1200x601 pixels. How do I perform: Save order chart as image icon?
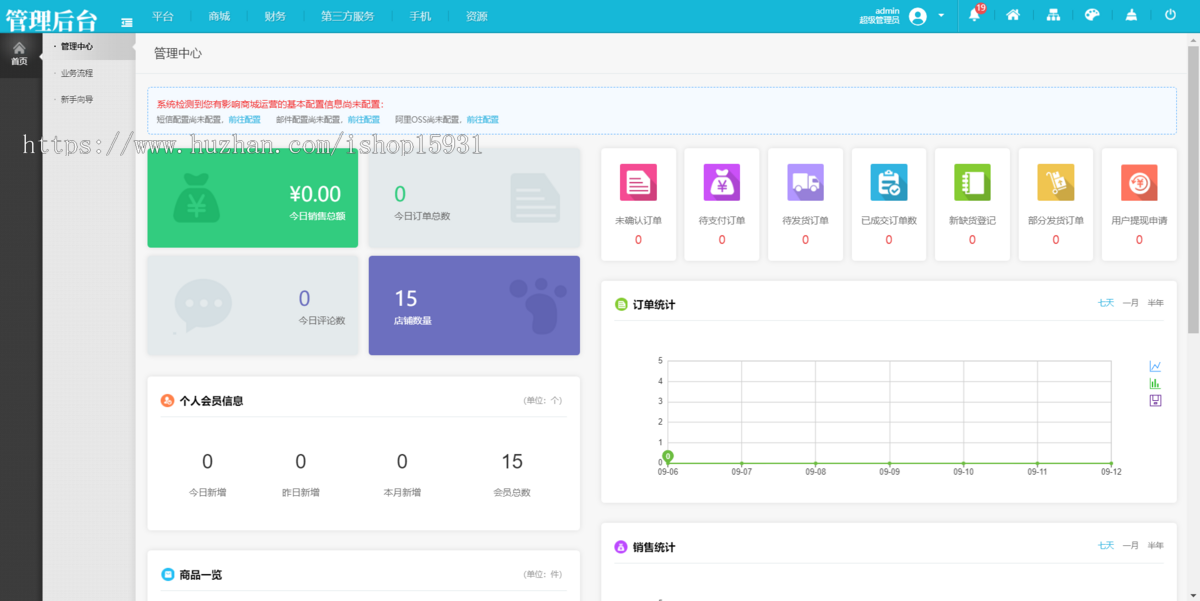(1155, 400)
